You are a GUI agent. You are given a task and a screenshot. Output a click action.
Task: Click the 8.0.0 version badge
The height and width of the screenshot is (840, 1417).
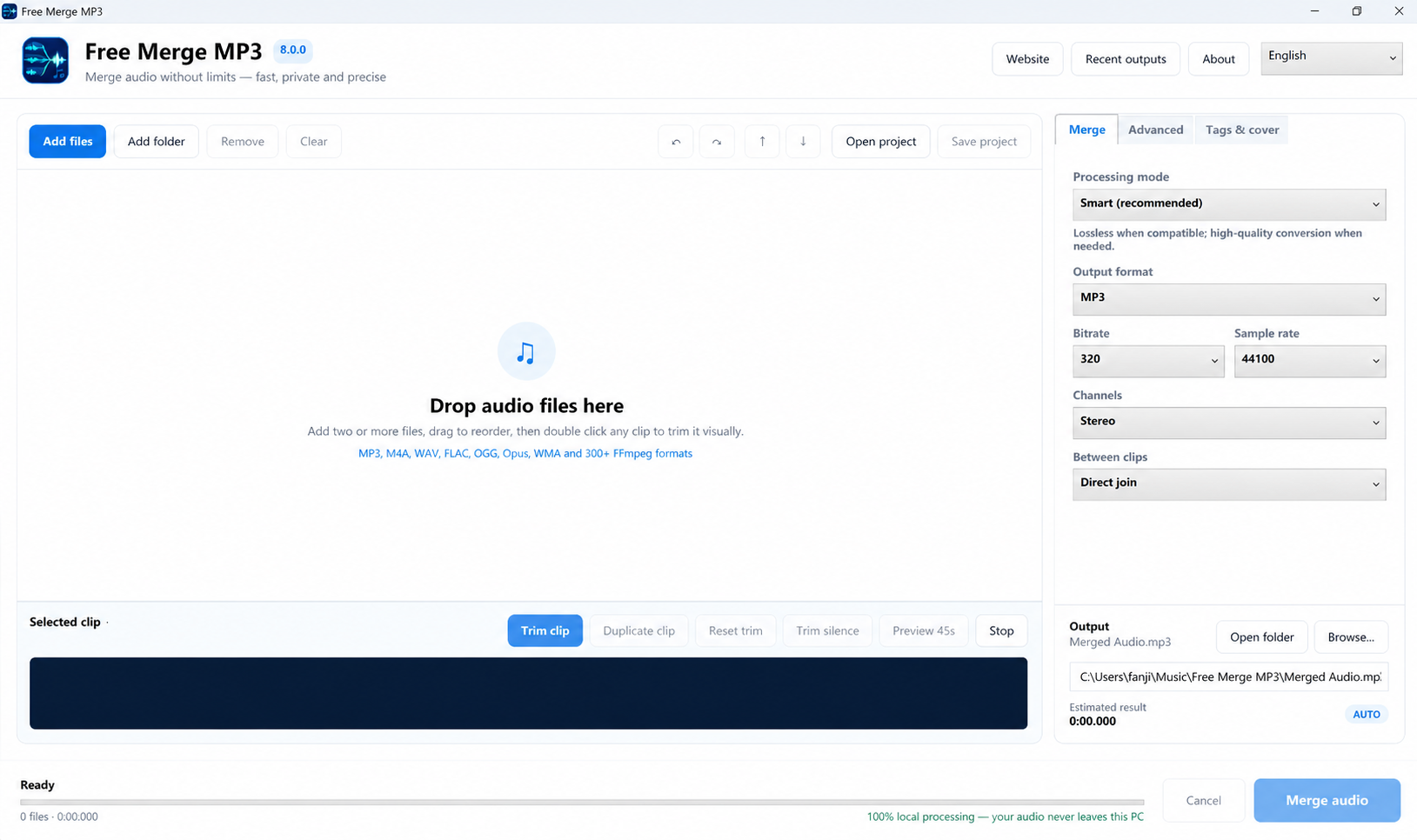pos(293,50)
